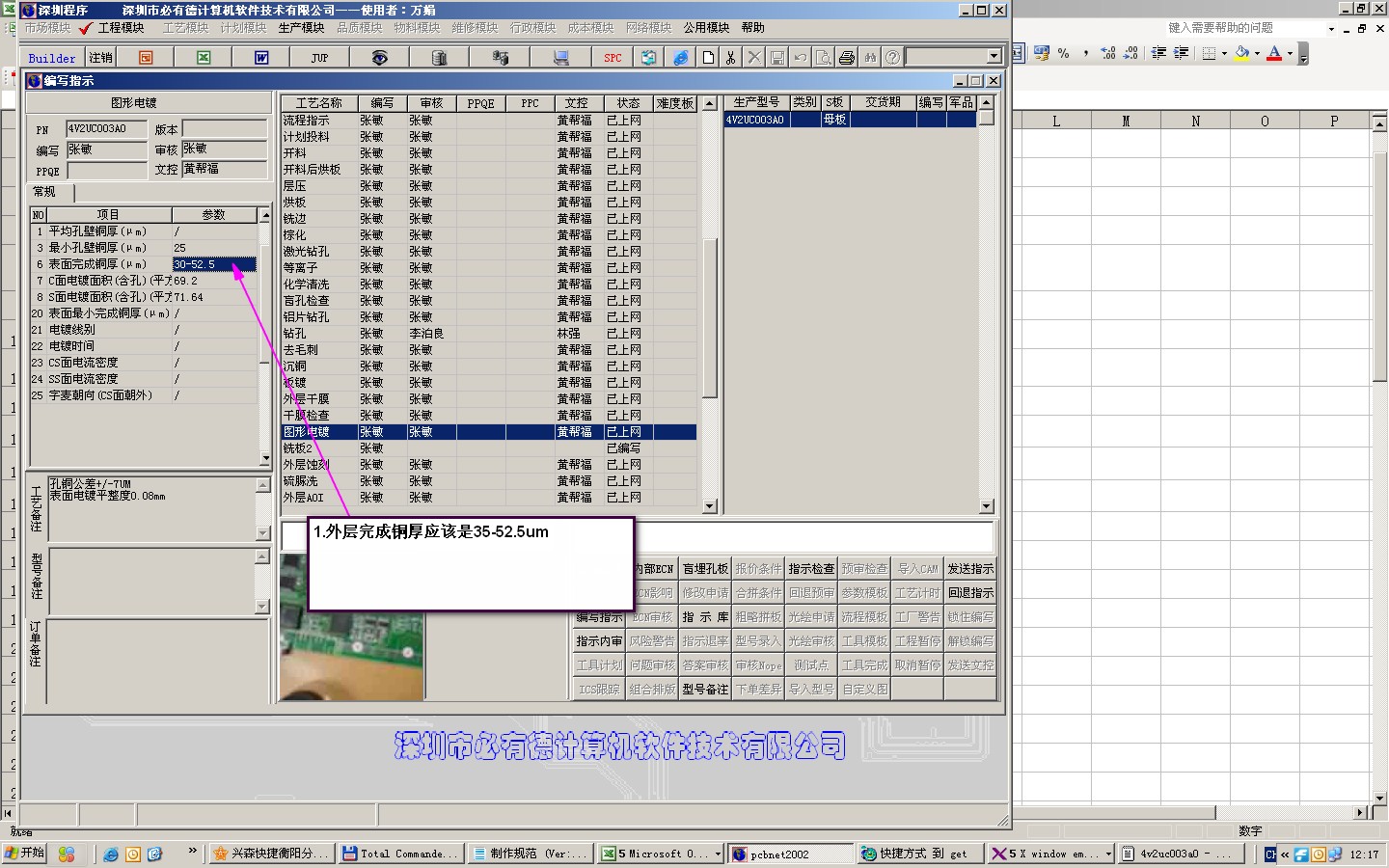Image resolution: width=1389 pixels, height=868 pixels.
Task: Click the PPQE input field
Action: click(106, 171)
